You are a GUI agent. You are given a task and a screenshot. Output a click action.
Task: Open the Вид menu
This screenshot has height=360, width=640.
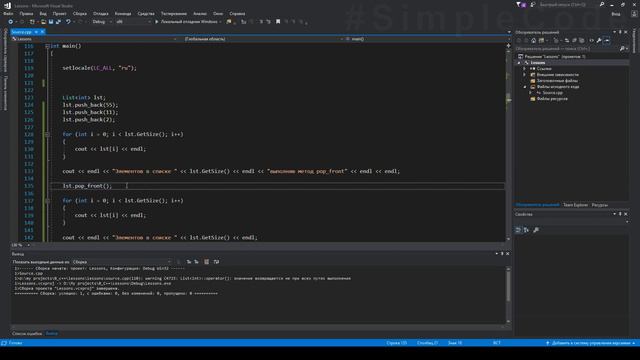[43, 13]
